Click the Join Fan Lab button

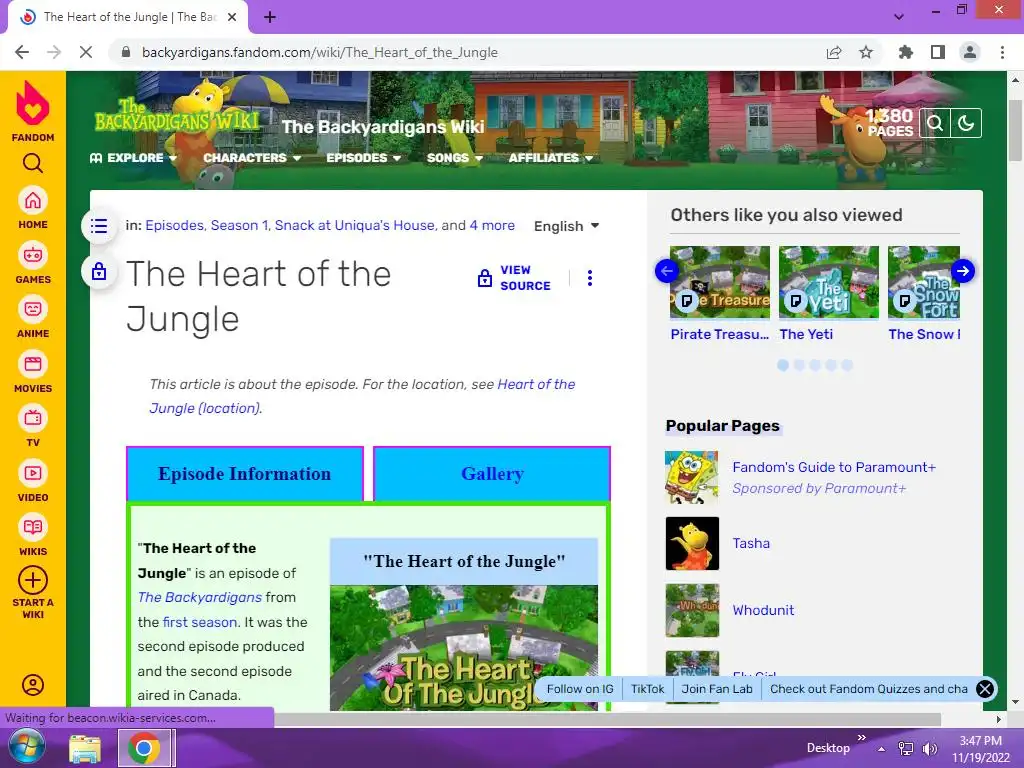(x=716, y=689)
